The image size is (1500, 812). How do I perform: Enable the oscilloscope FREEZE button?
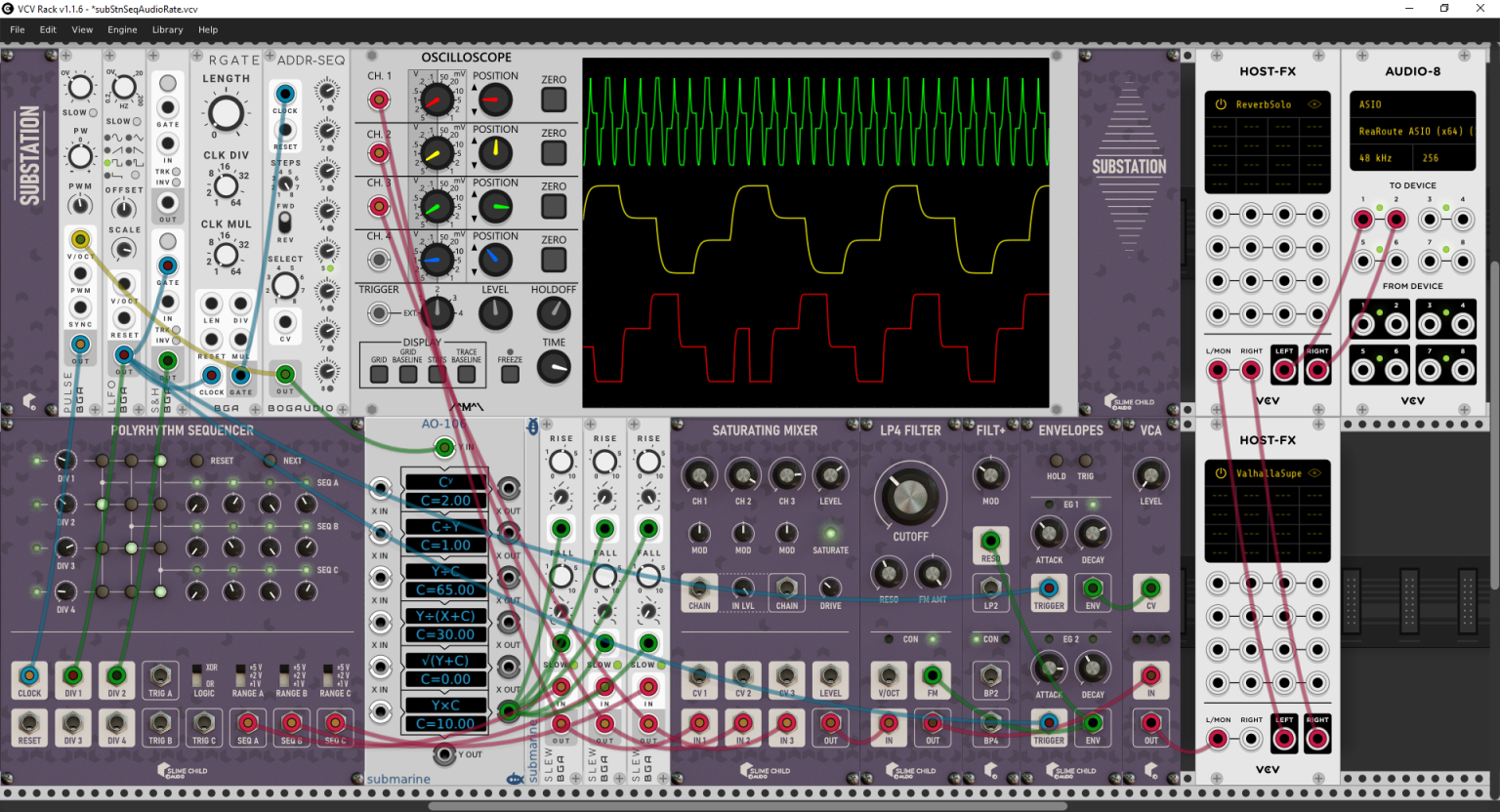click(510, 374)
